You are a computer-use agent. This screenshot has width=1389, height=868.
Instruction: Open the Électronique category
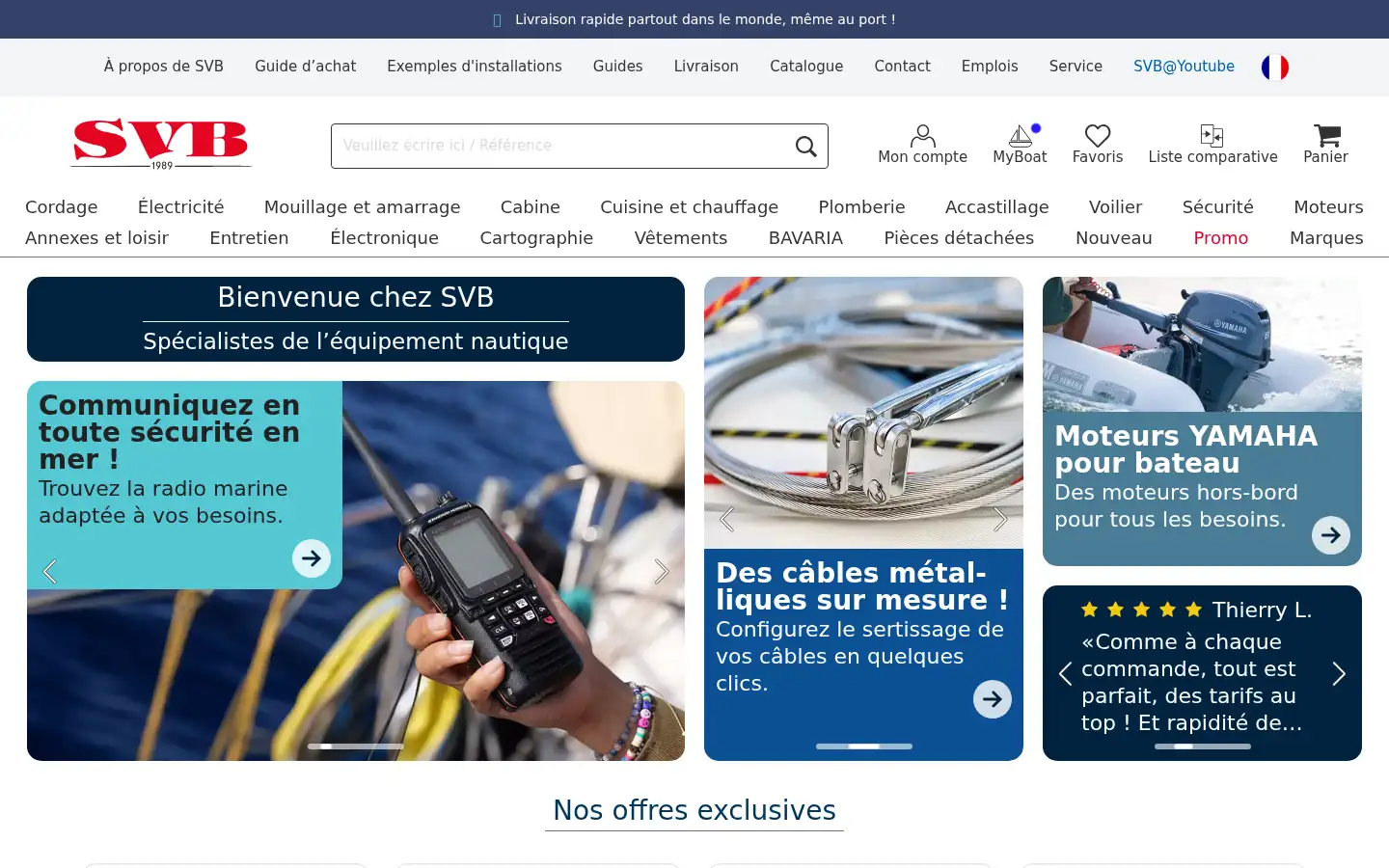pyautogui.click(x=384, y=238)
